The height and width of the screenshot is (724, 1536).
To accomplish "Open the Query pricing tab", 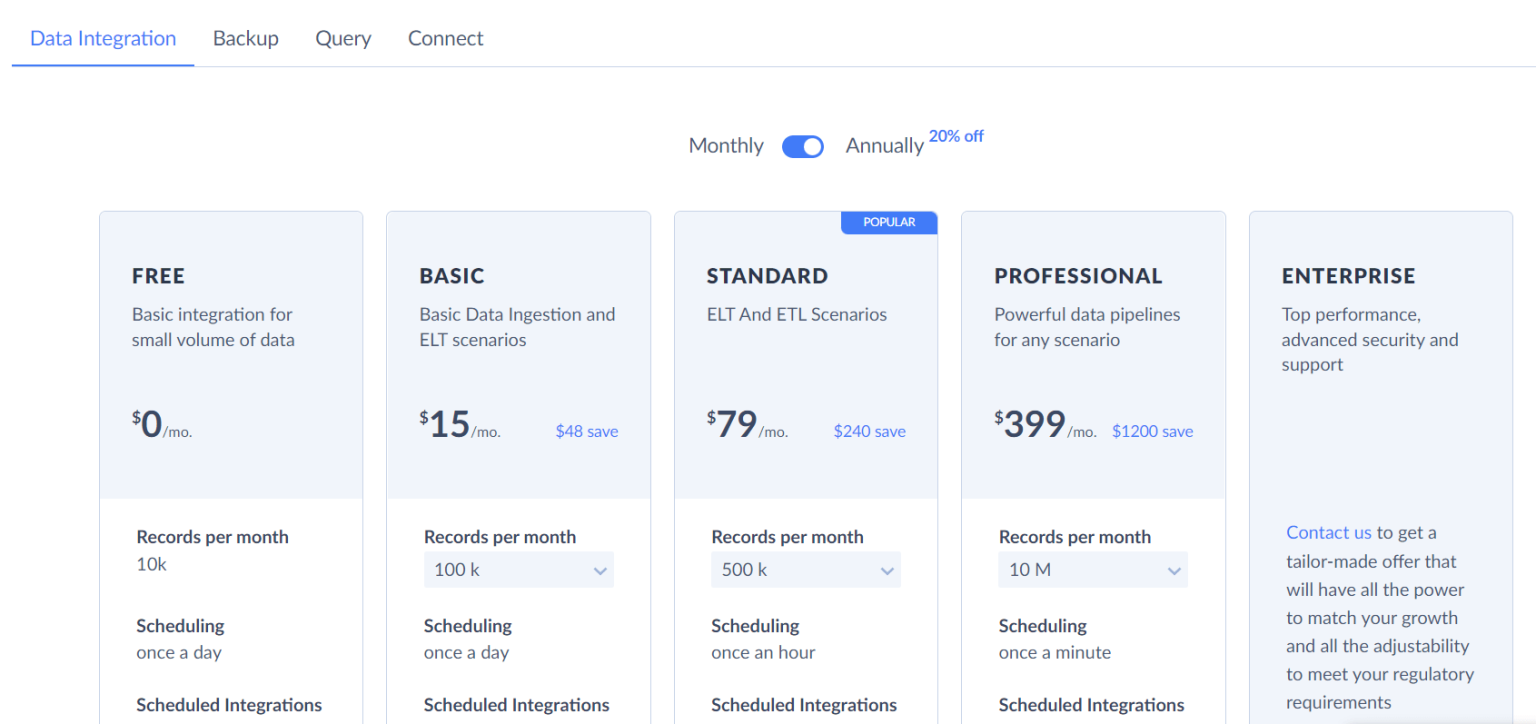I will pos(343,38).
